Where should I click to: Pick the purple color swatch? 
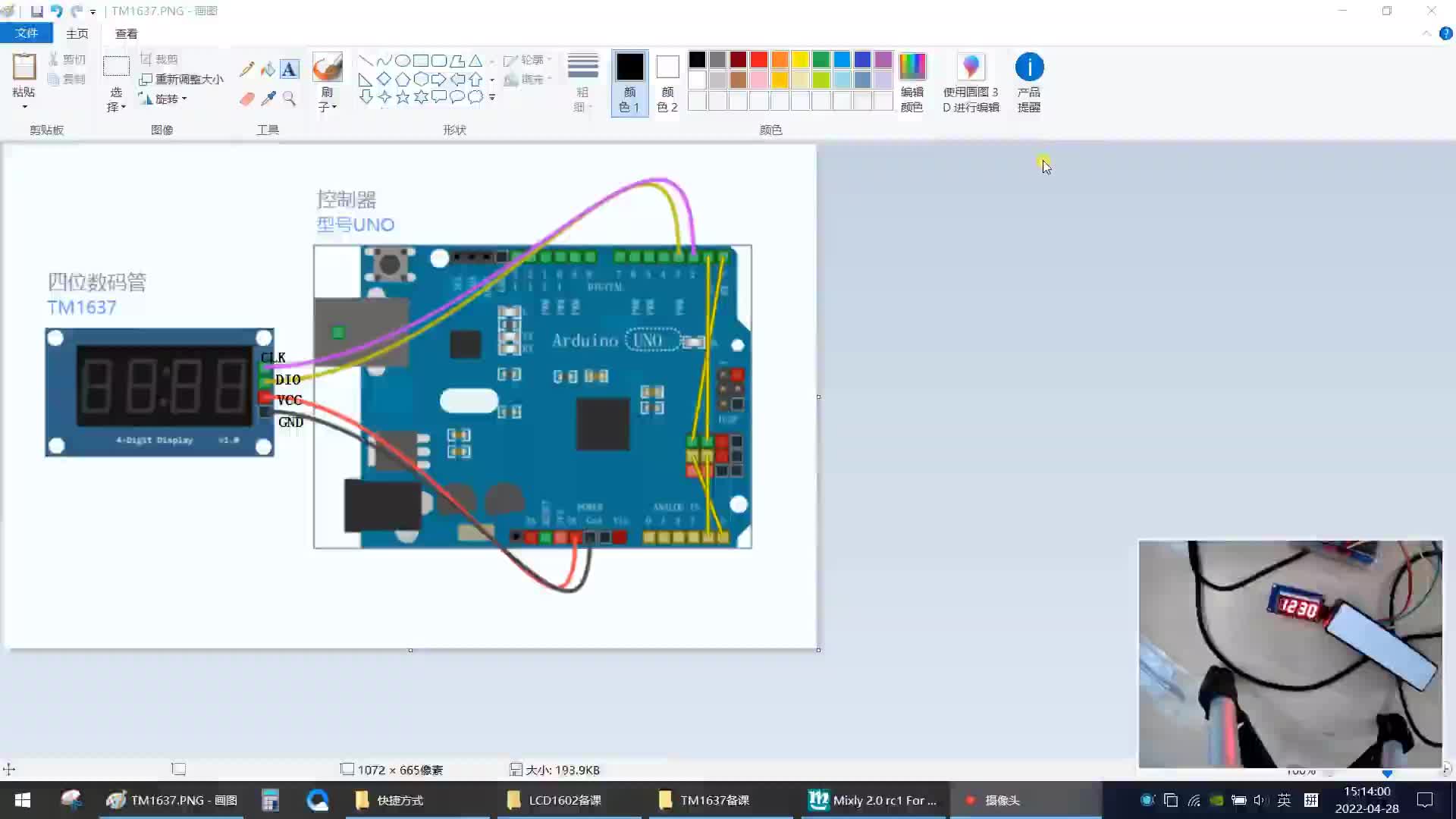point(883,59)
